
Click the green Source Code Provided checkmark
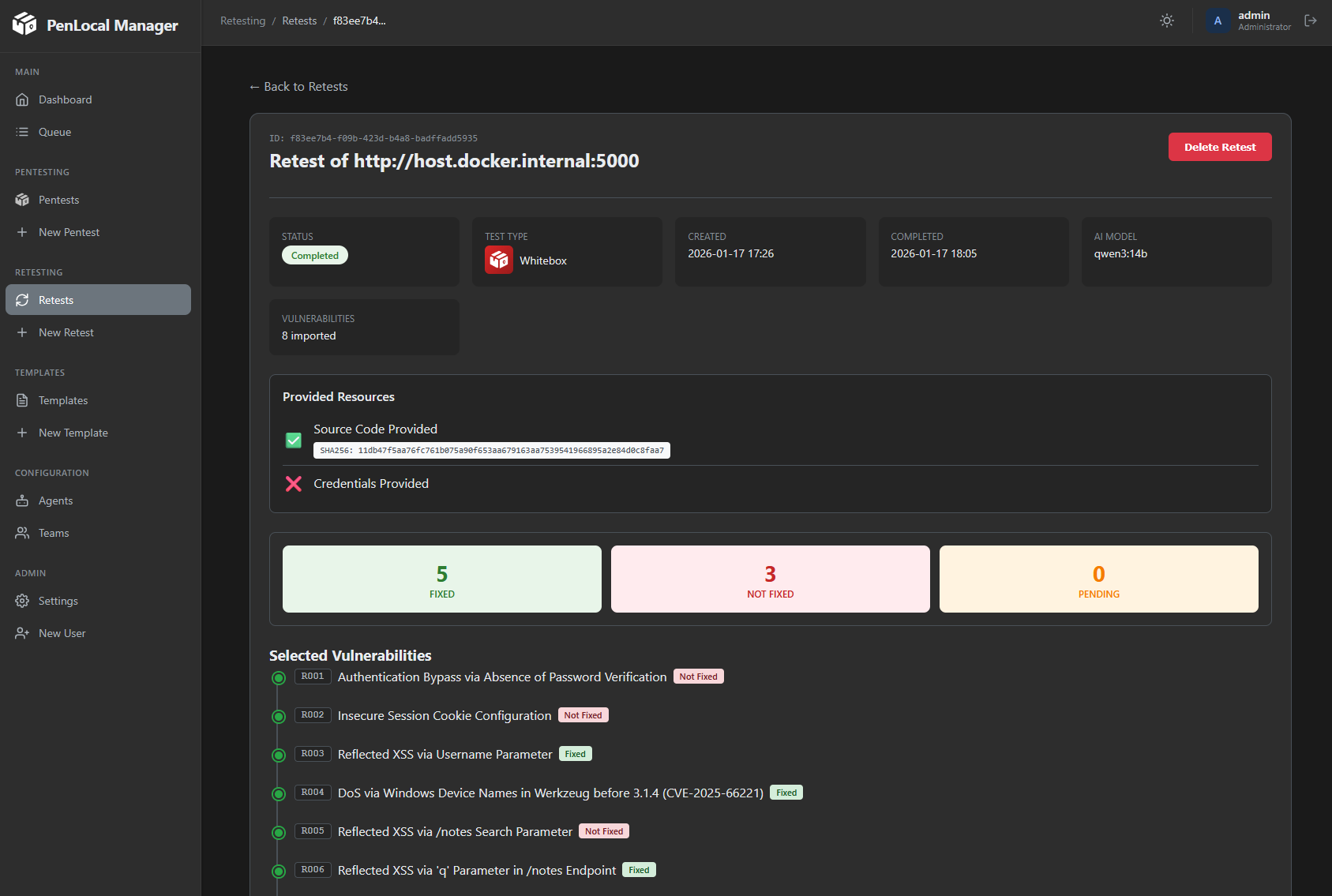tap(294, 440)
